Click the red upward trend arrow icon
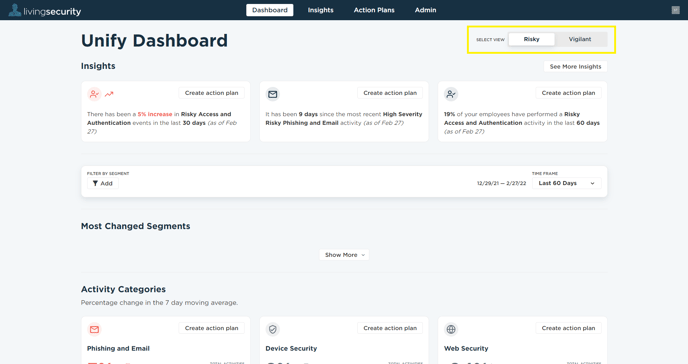 [x=109, y=94]
